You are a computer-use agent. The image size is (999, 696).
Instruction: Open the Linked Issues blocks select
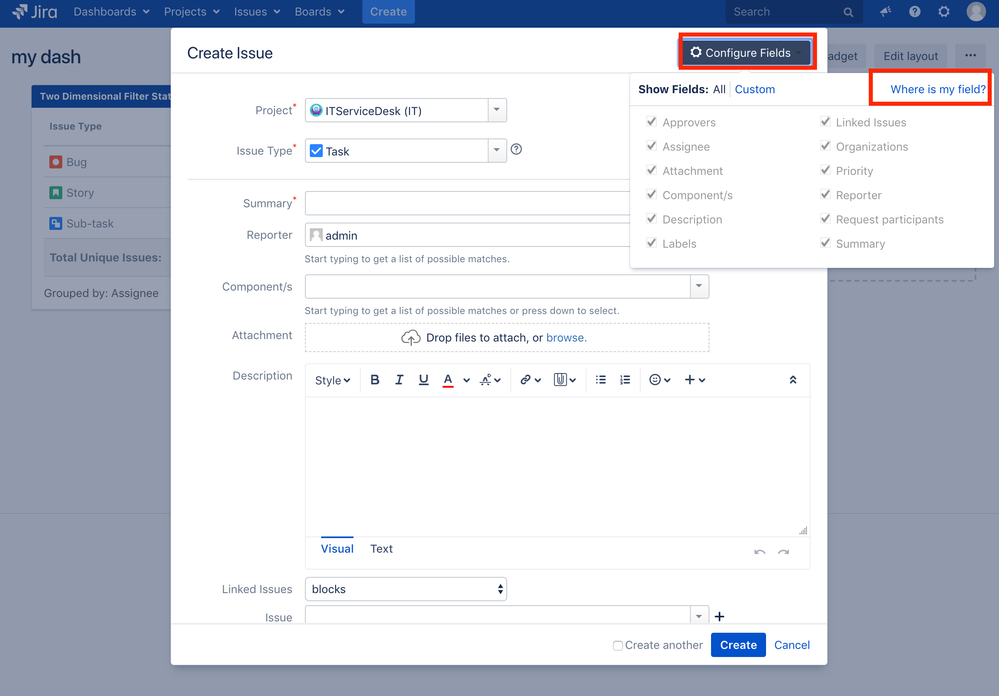coord(406,589)
